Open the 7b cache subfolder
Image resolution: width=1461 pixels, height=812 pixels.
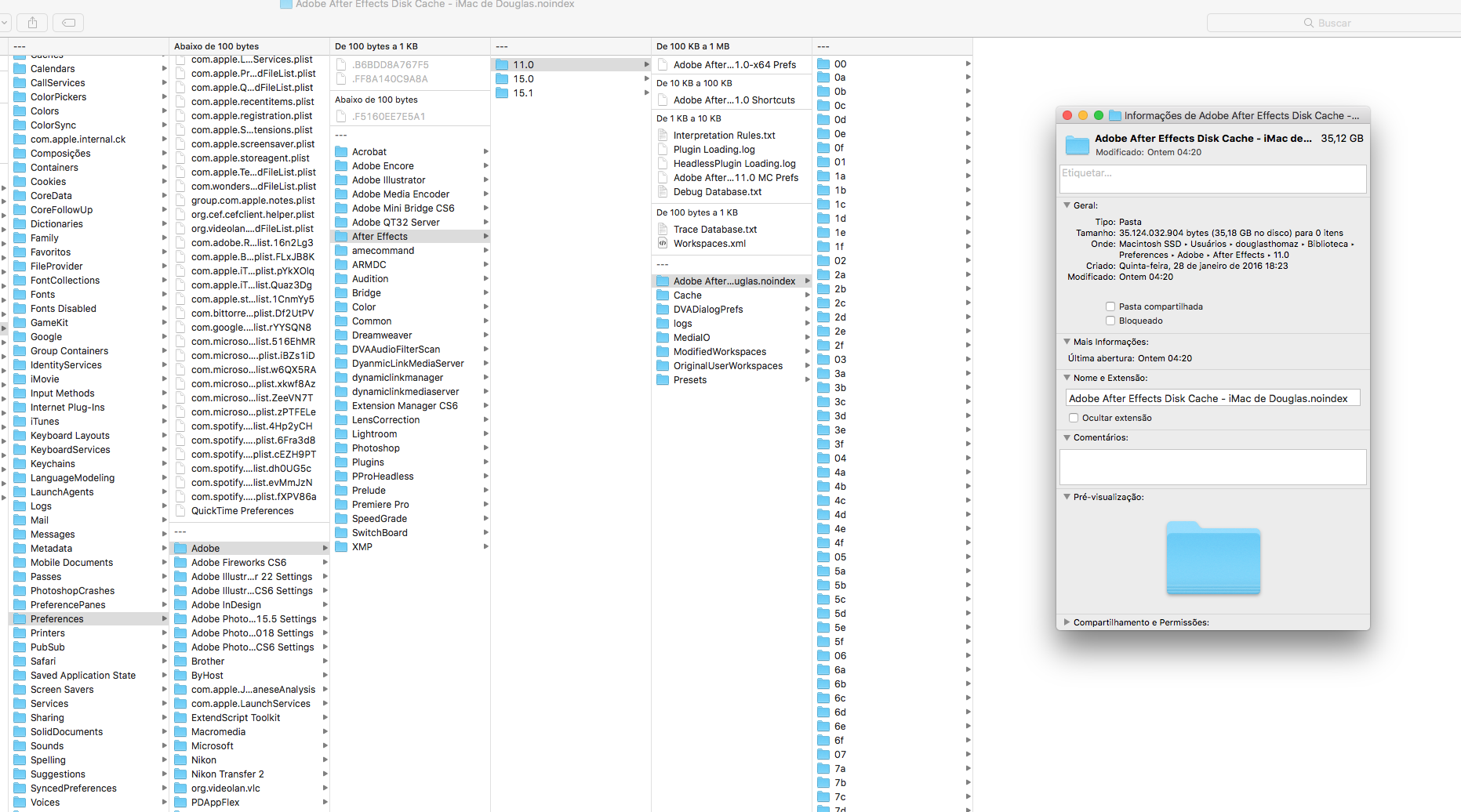coord(892,783)
